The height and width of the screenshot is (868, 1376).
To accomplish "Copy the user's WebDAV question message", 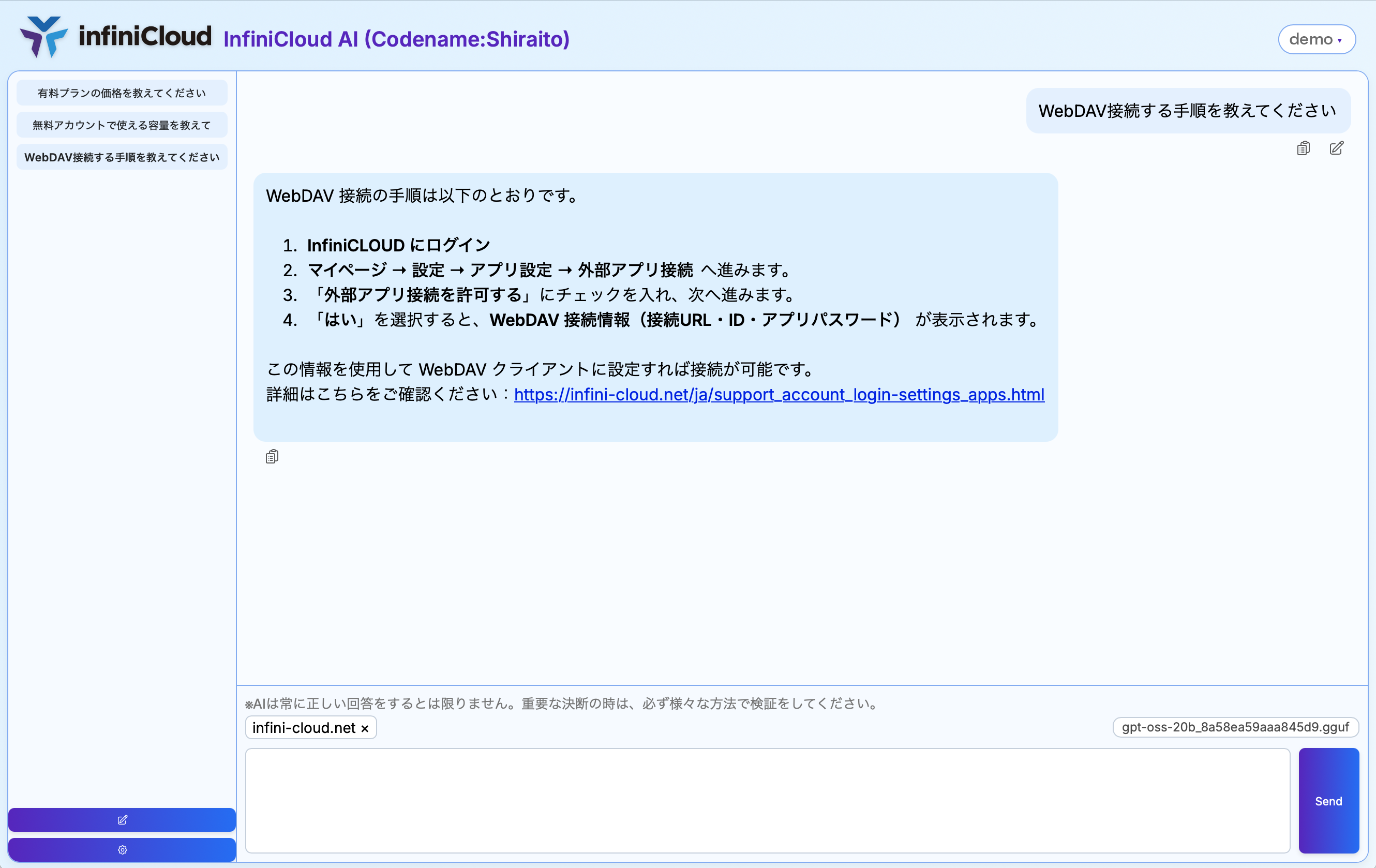I will pyautogui.click(x=1303, y=148).
